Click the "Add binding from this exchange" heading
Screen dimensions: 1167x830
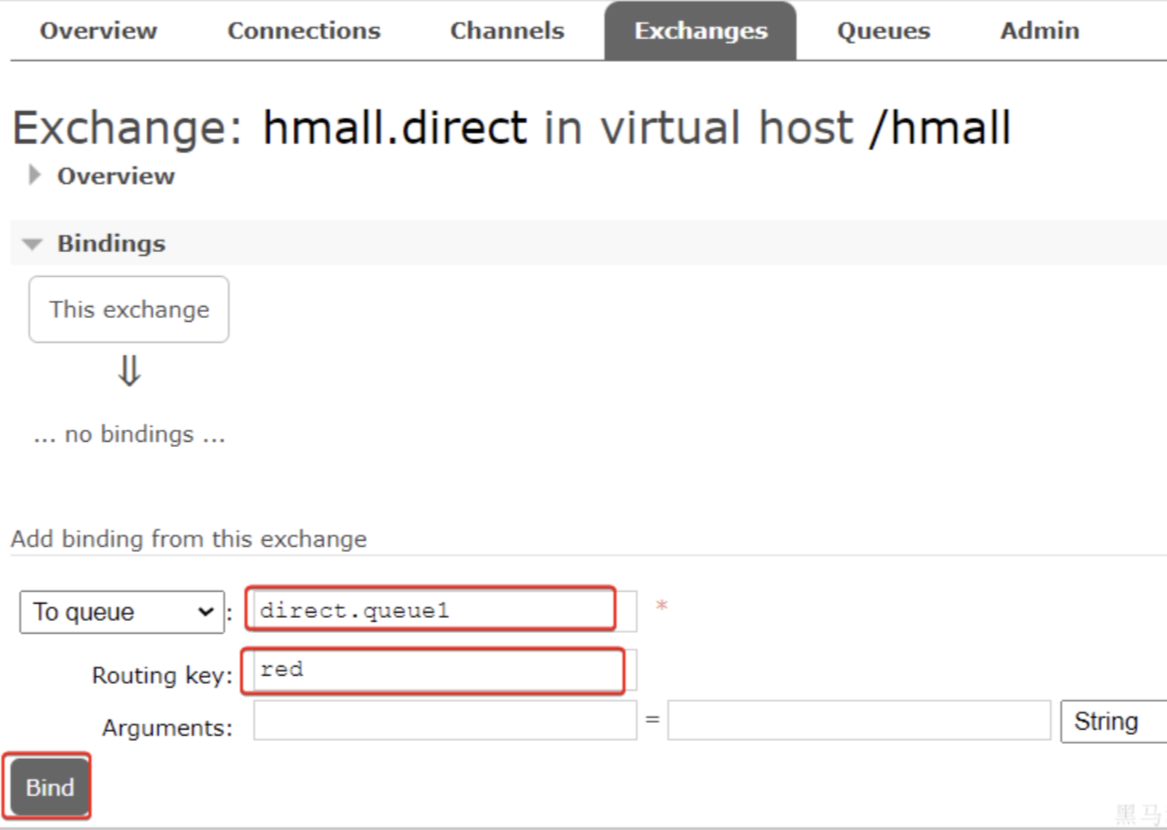(x=189, y=539)
